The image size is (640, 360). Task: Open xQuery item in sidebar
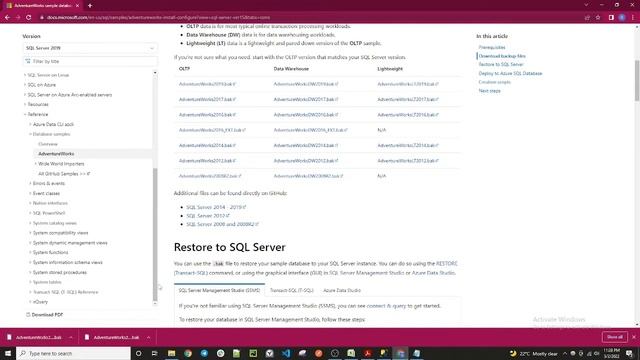(40, 302)
